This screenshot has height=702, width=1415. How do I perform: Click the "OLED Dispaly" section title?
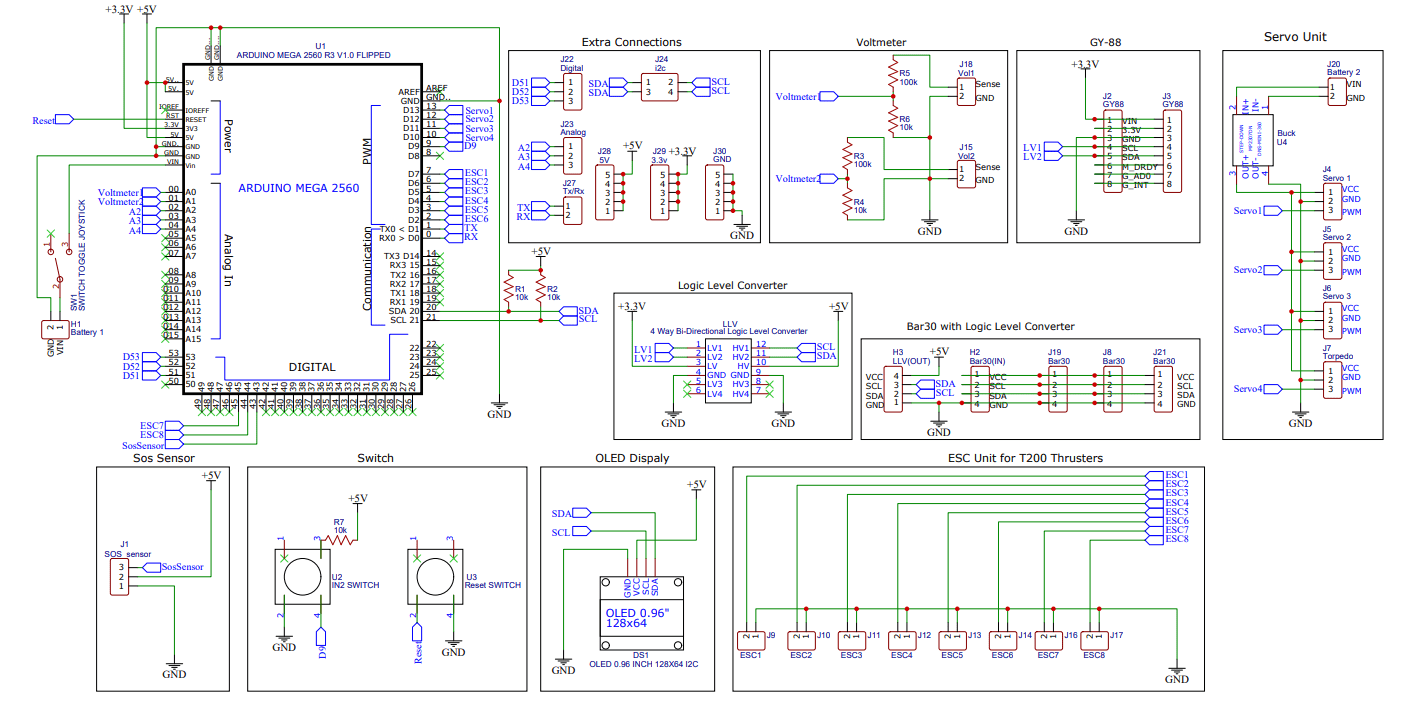pos(632,458)
